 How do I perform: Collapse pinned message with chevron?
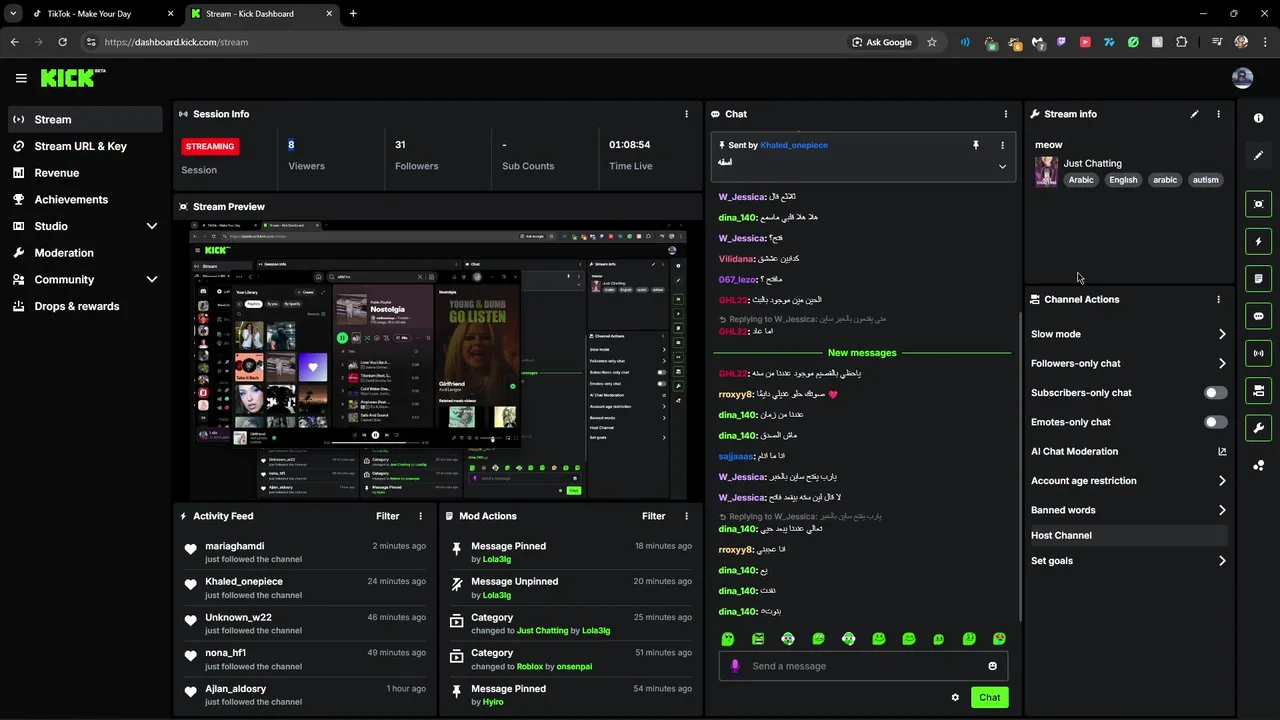(1002, 166)
